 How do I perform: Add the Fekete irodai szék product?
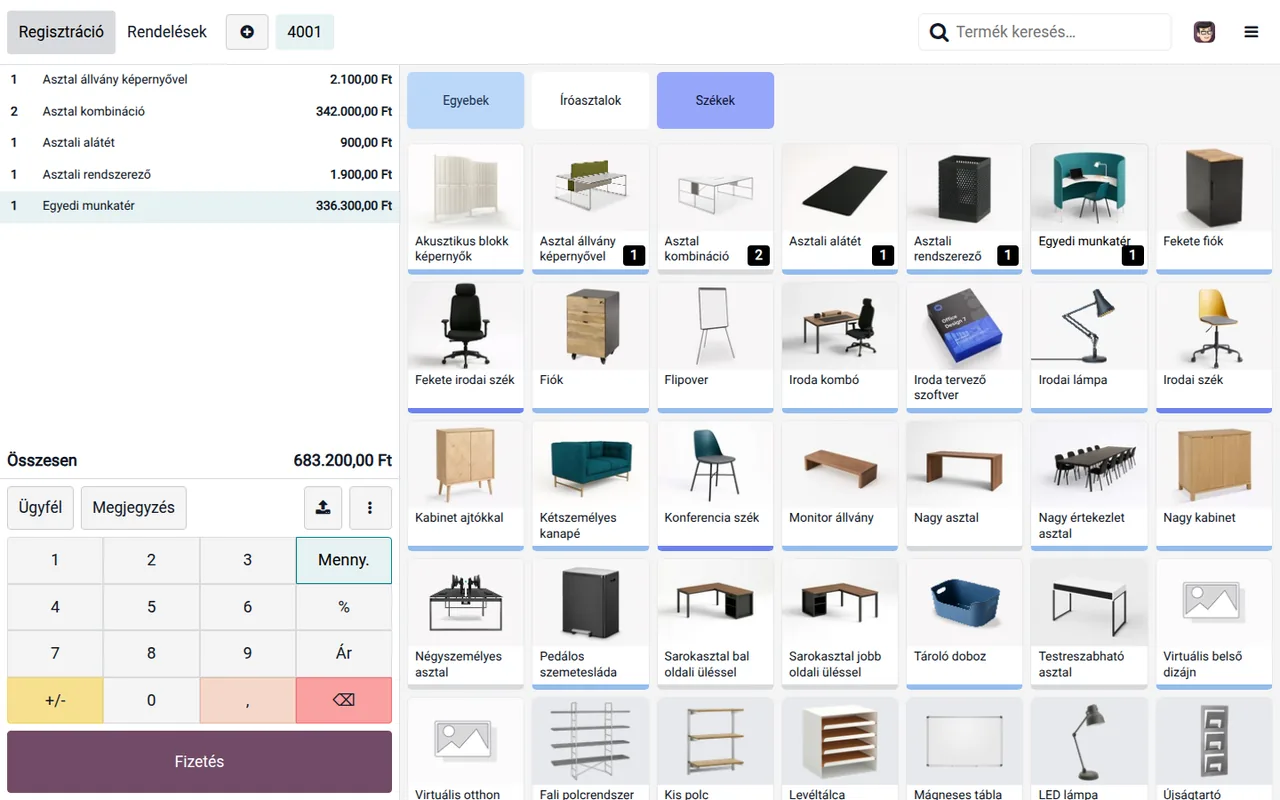point(466,348)
